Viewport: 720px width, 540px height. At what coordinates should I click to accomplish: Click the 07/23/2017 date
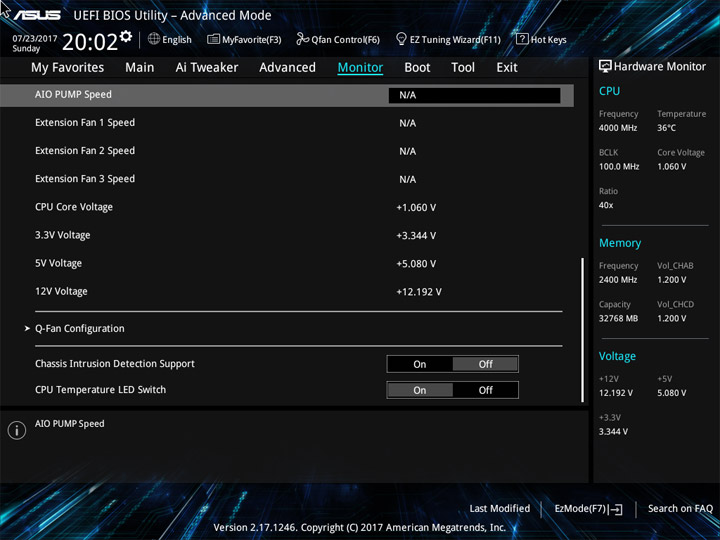[x=34, y=39]
